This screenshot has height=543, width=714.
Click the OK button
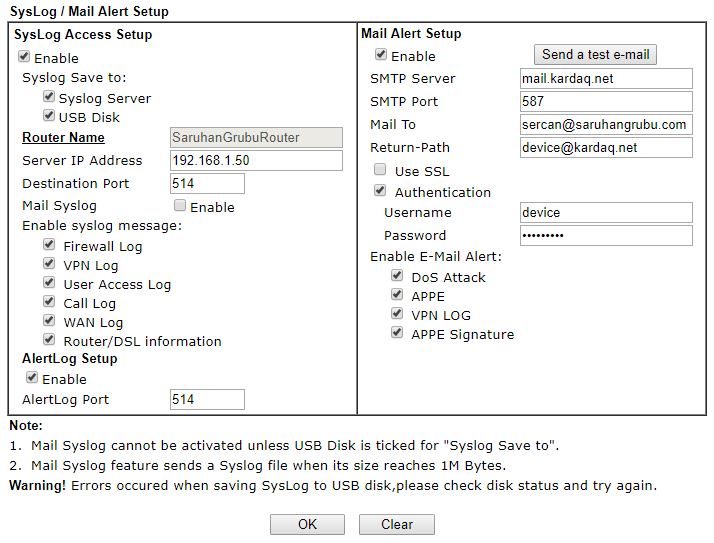click(x=307, y=524)
